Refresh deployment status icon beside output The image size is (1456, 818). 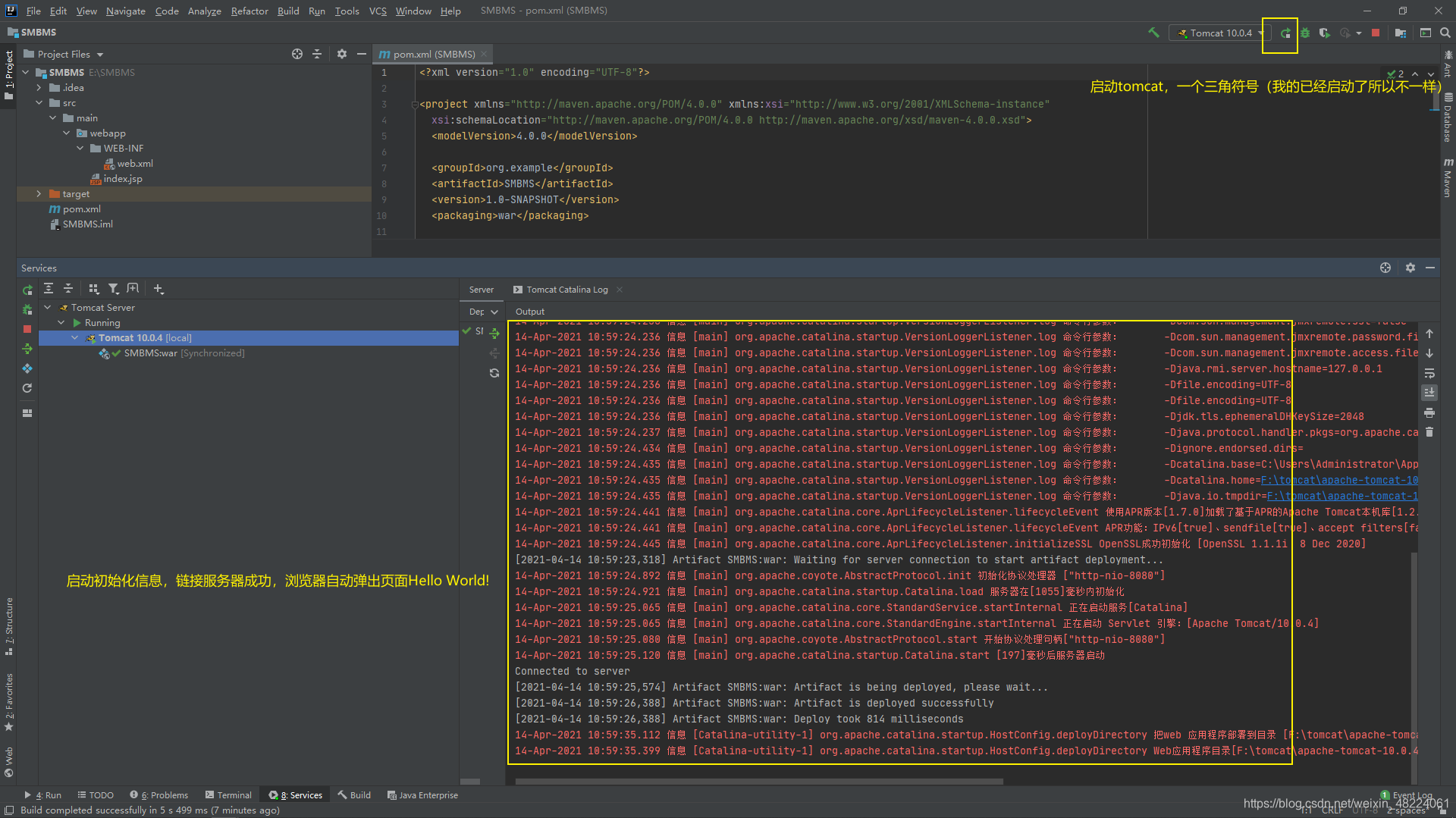click(494, 373)
